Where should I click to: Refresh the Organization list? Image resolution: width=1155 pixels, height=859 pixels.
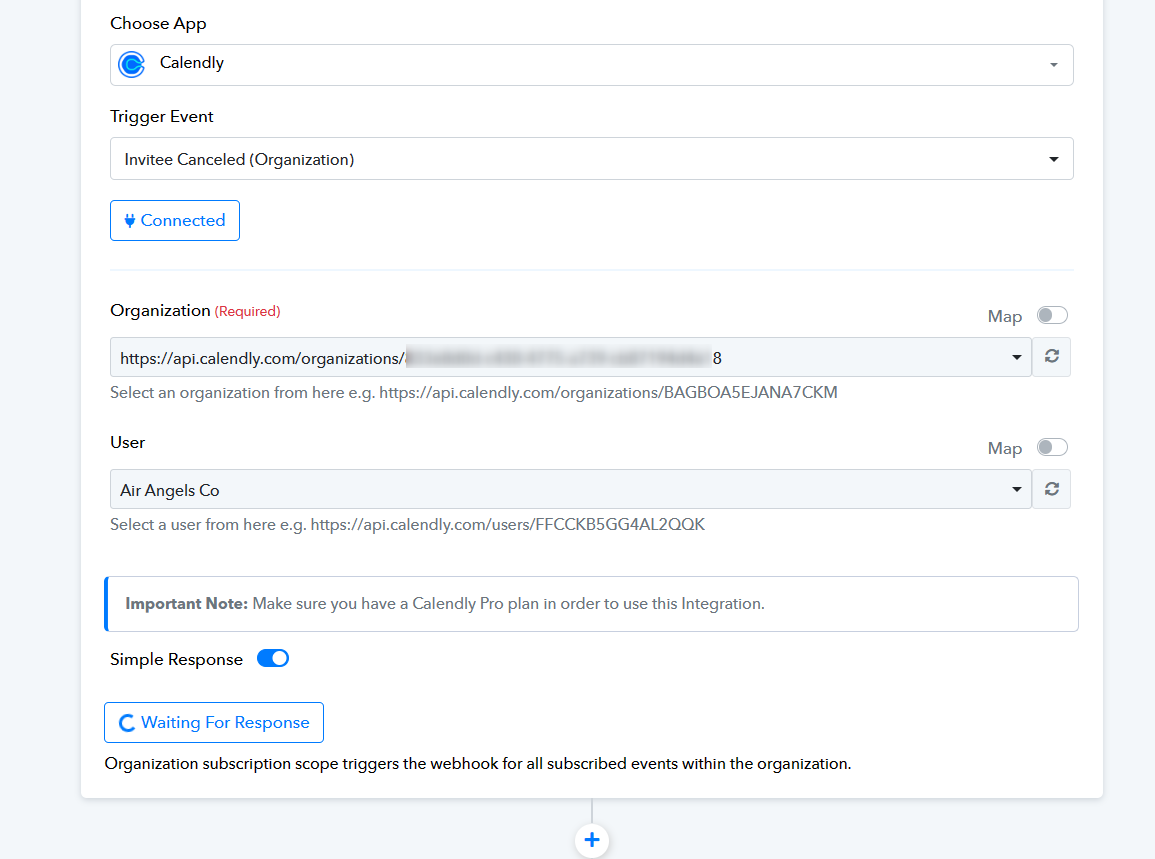[1051, 357]
